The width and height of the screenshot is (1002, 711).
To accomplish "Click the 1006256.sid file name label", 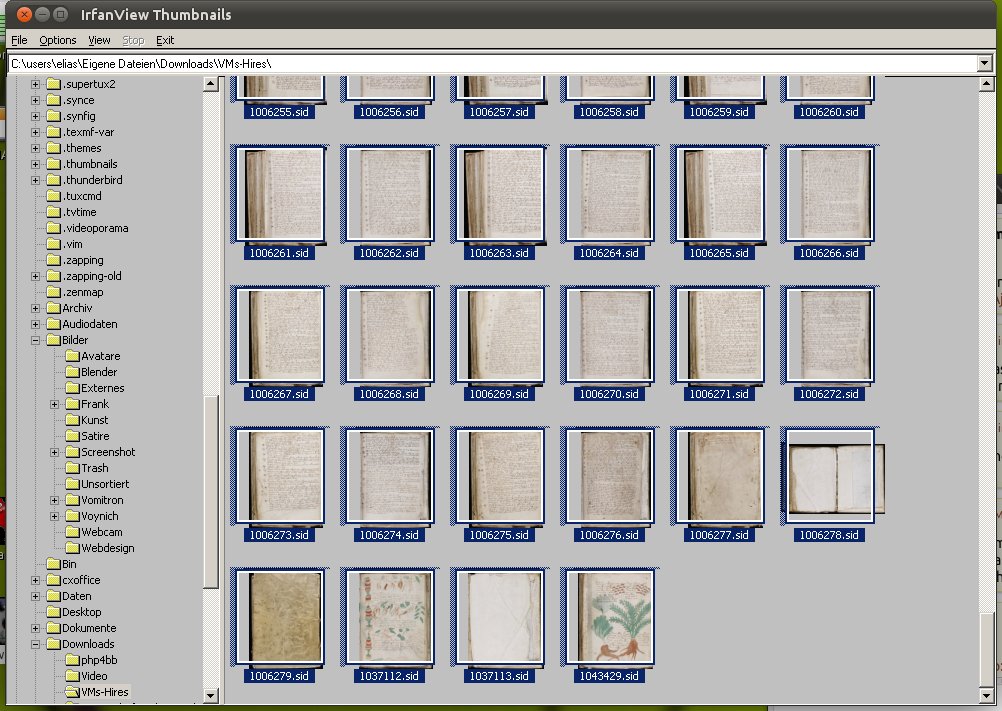I will coord(389,112).
